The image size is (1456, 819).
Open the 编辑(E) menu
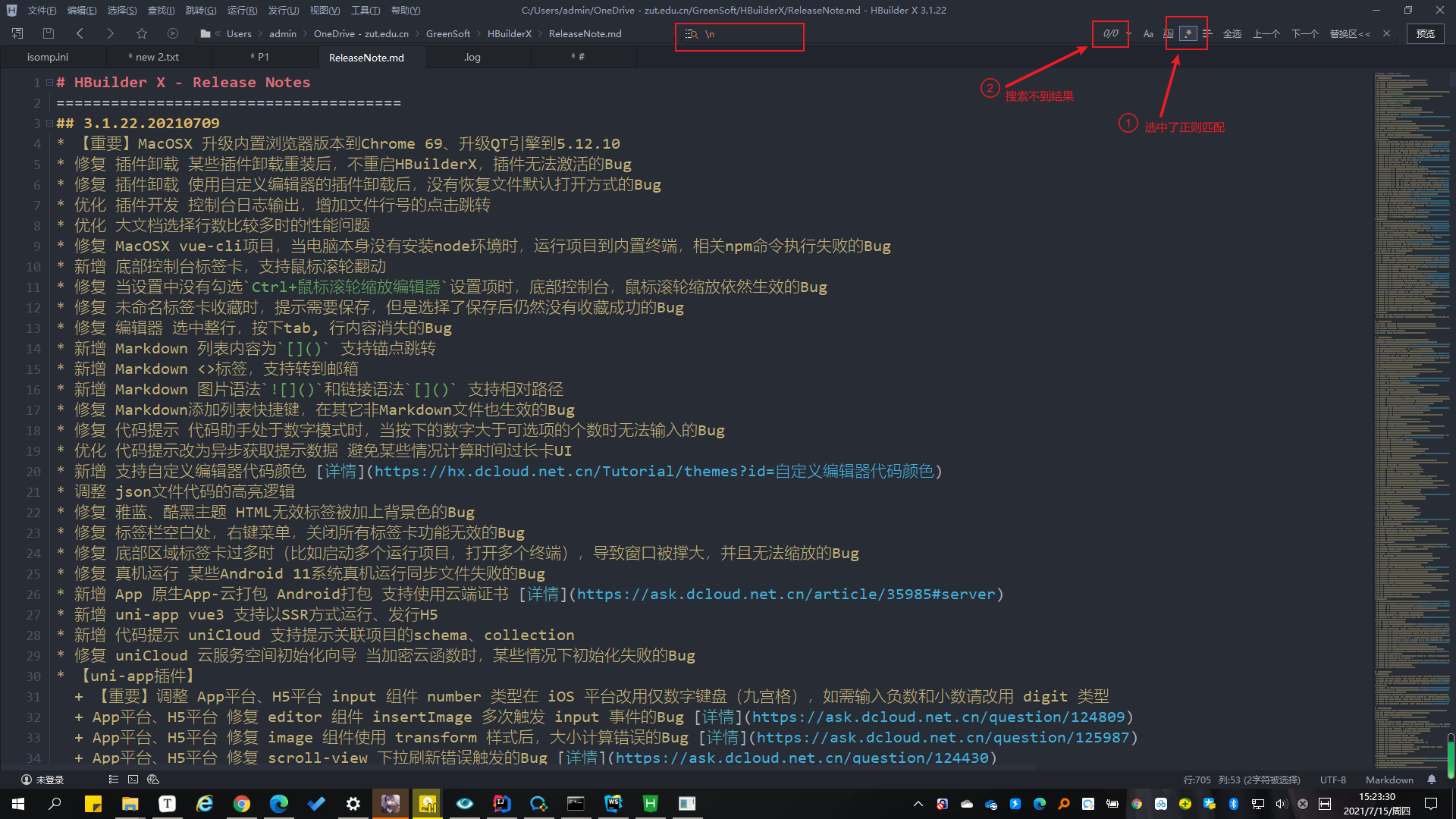[81, 11]
